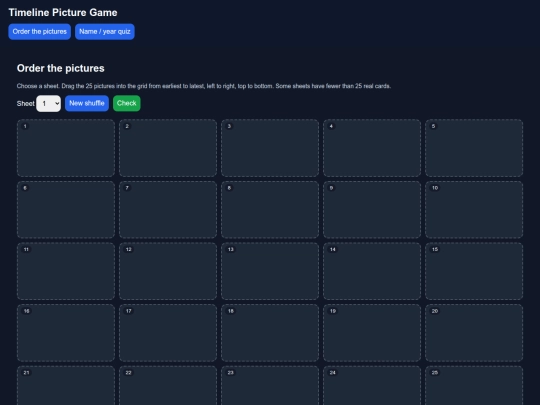Select empty grid slot number 9
Screen dimensions: 540x405
click(372, 210)
